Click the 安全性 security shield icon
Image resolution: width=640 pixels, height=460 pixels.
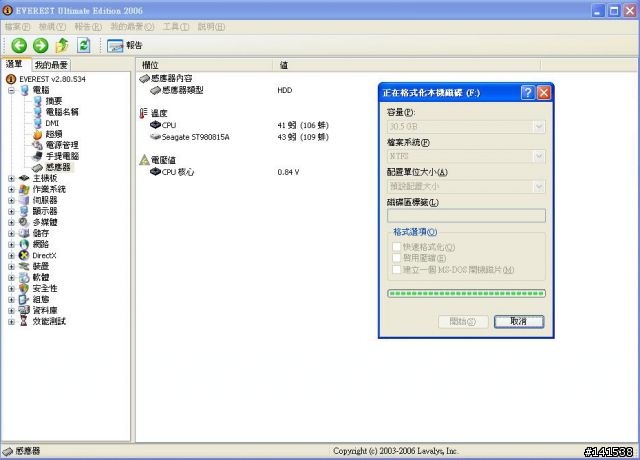tap(24, 288)
